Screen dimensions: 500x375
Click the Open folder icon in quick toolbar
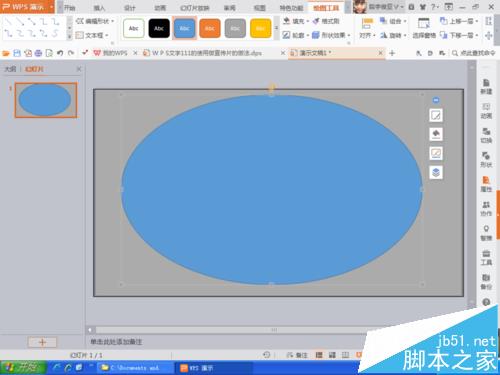(6, 53)
